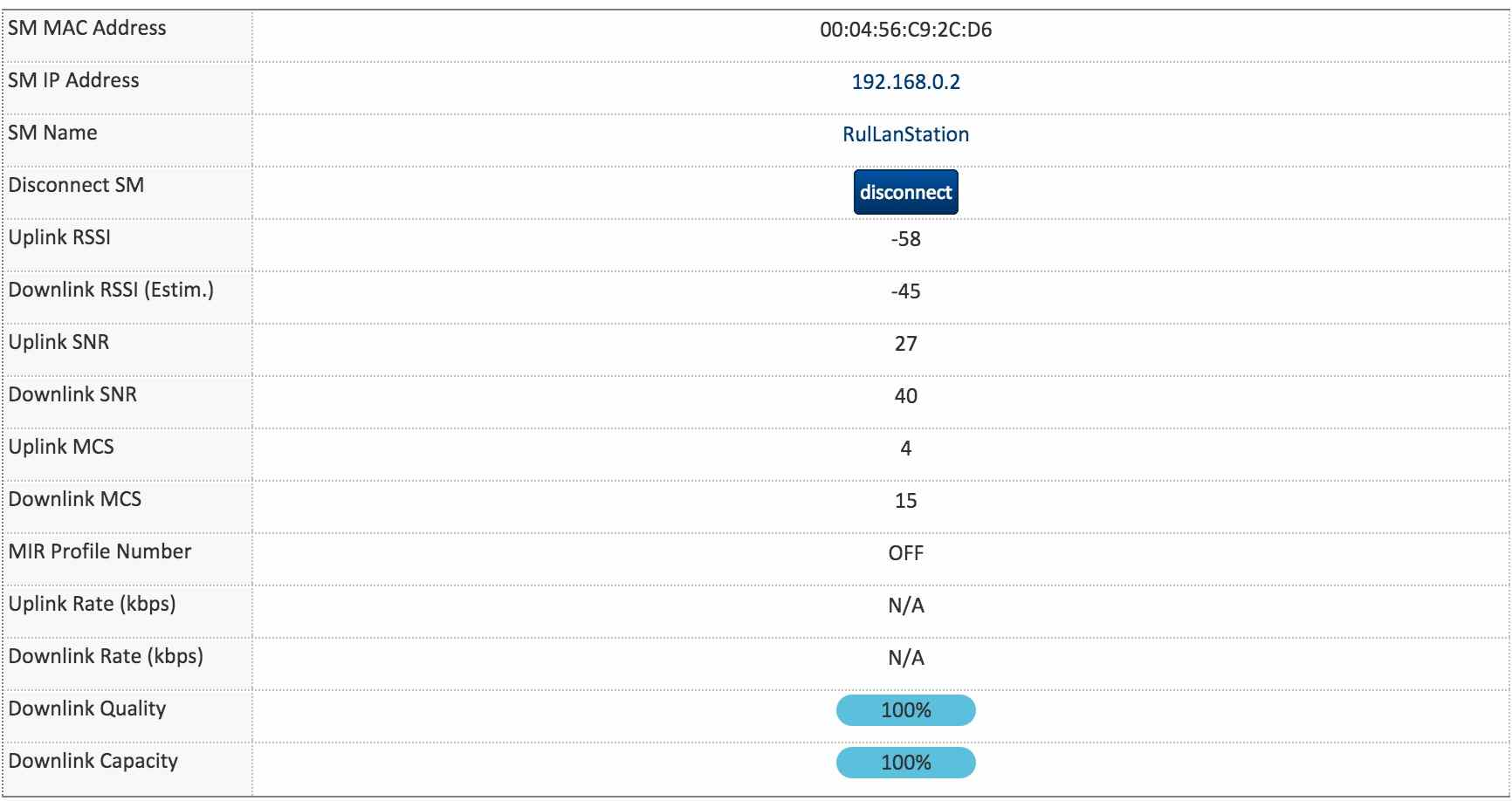Click the Downlink RSSI value -45
Screen dimensions: 1512x801
(905, 291)
